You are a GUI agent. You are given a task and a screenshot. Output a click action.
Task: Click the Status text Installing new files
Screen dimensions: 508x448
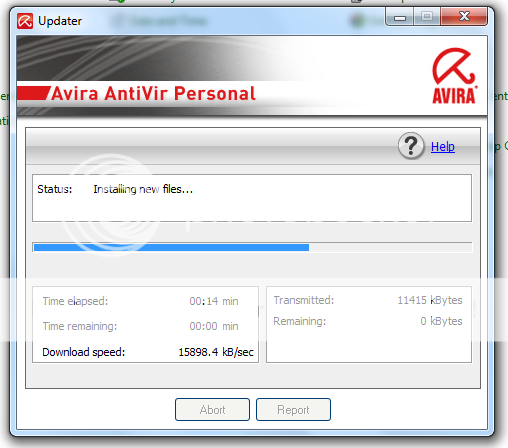(x=143, y=189)
